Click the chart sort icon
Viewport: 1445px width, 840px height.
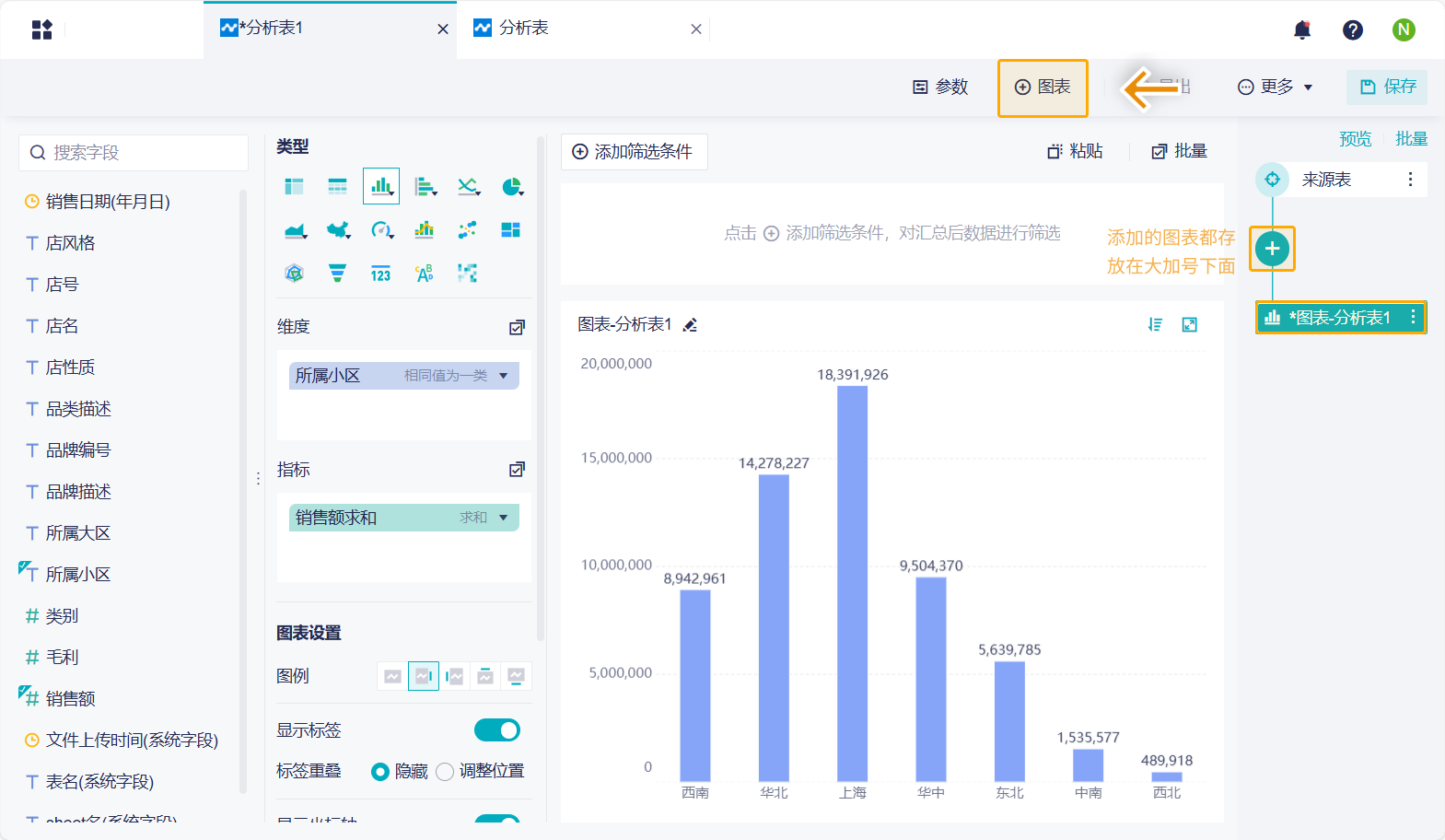tap(1155, 324)
